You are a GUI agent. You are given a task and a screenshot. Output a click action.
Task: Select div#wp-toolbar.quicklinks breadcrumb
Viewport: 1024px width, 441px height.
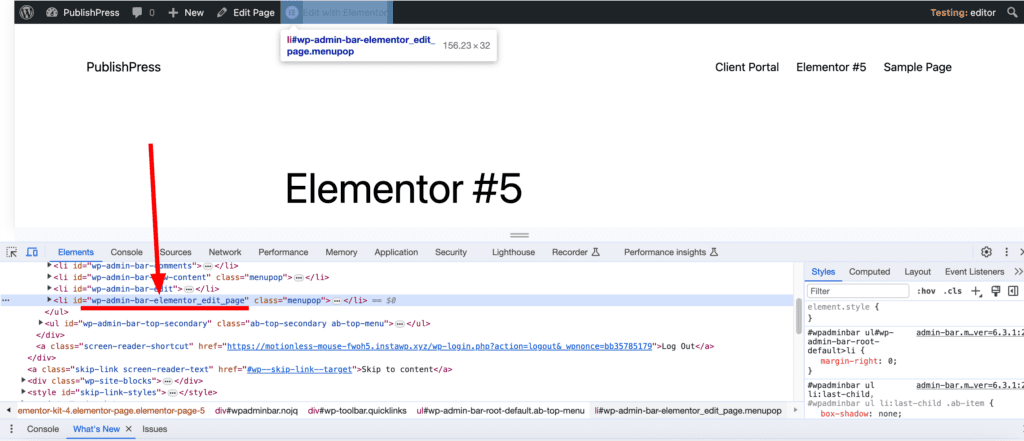(357, 411)
